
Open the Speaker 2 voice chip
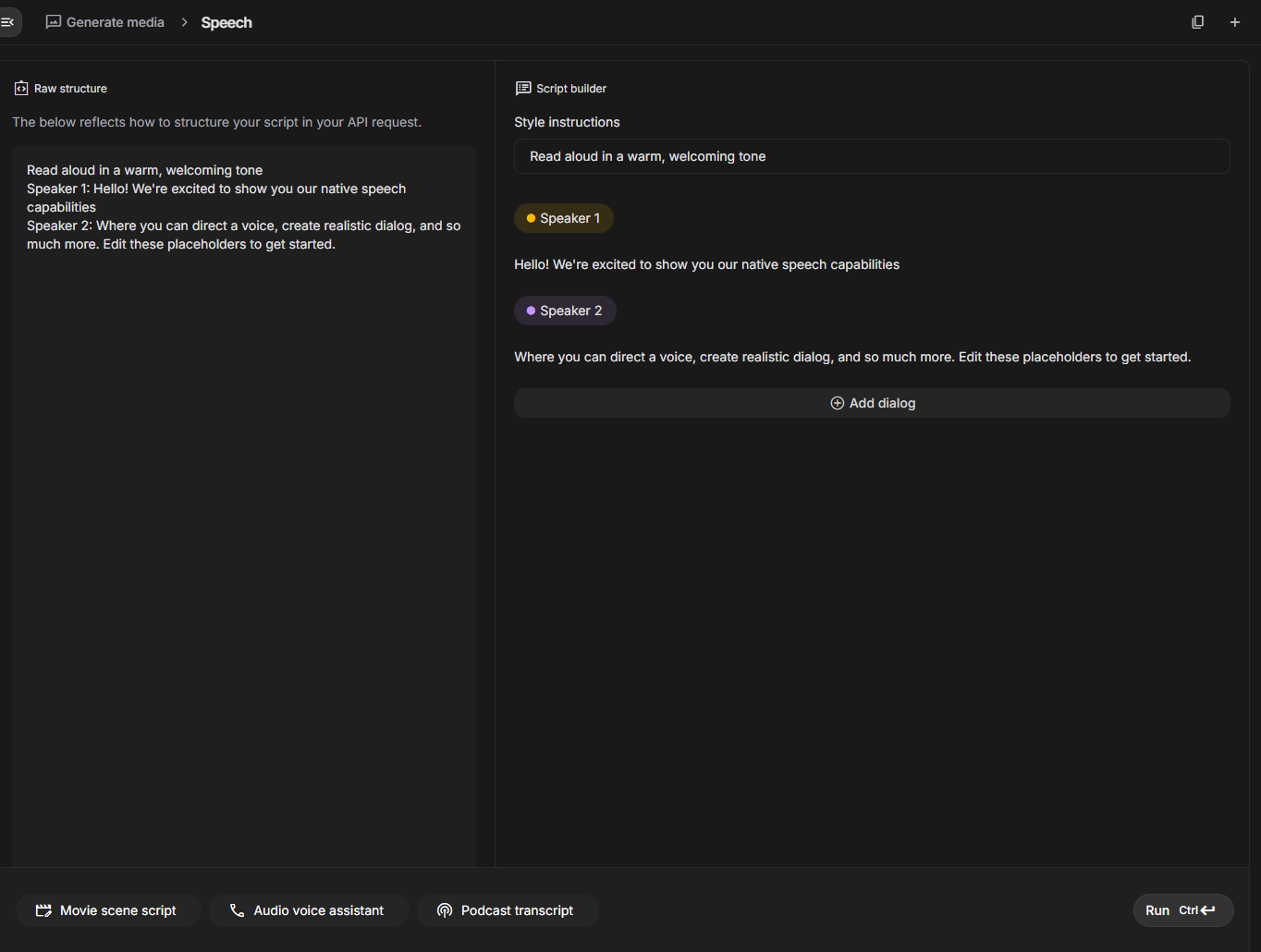565,311
